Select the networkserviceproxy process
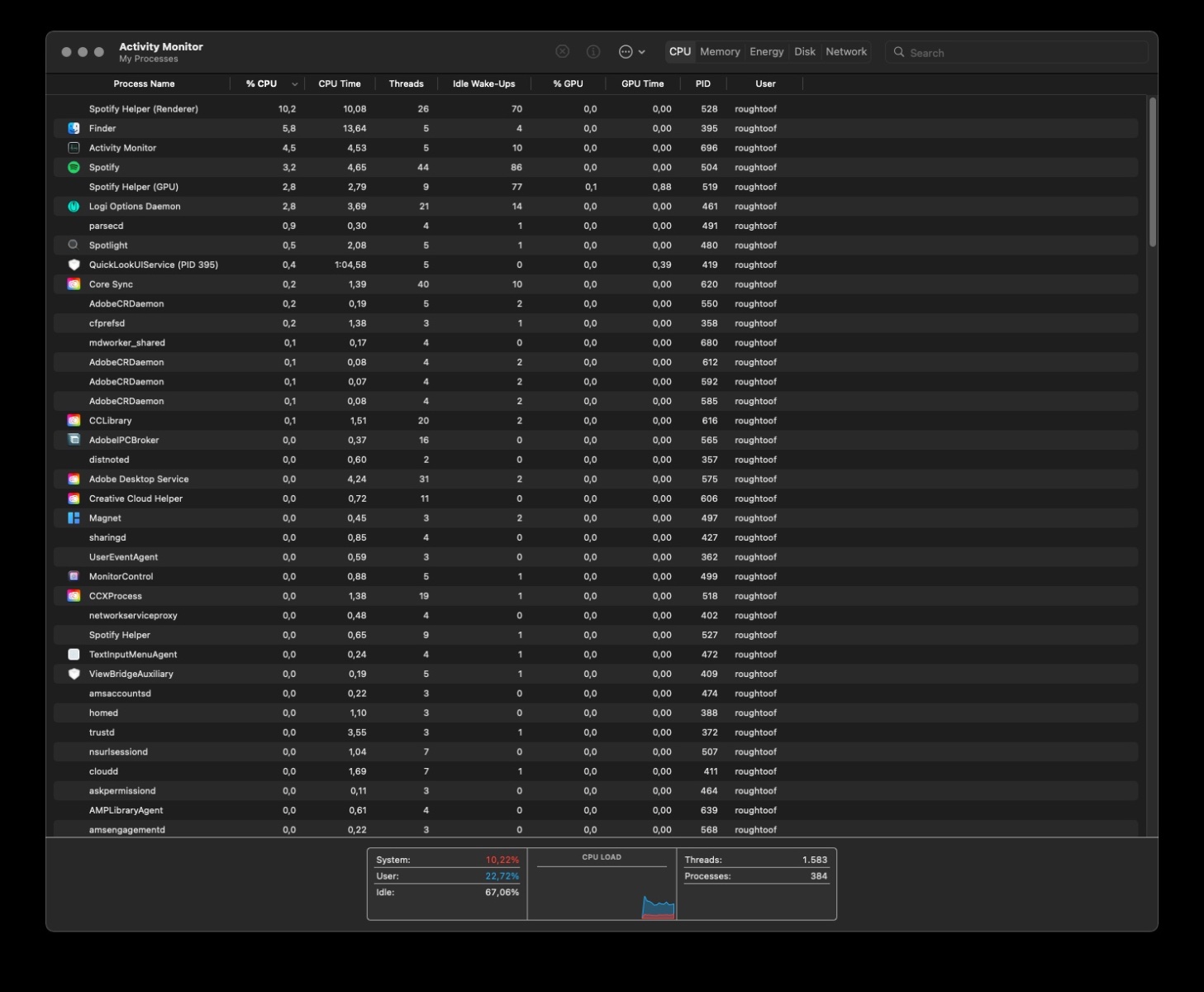The height and width of the screenshot is (992, 1204). click(596, 616)
